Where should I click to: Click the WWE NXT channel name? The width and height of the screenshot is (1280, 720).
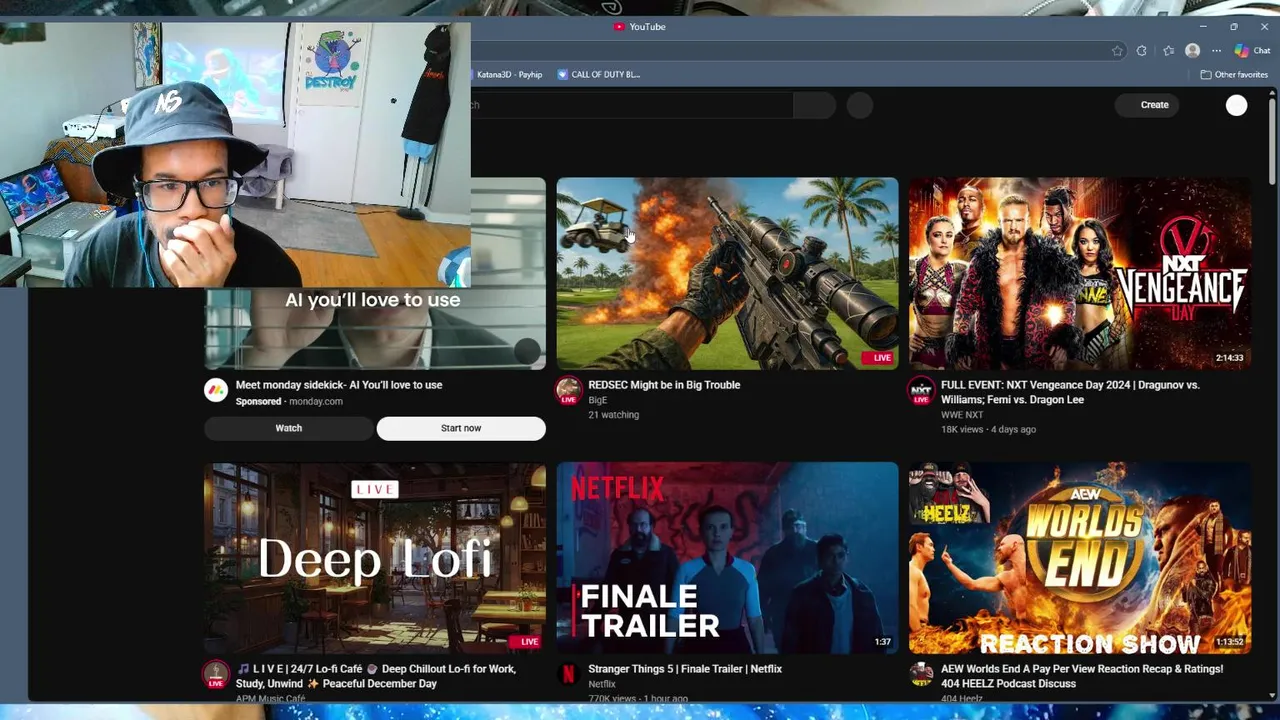point(962,415)
